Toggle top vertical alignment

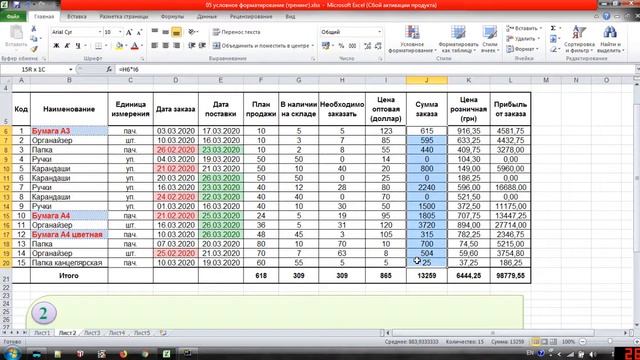155,32
